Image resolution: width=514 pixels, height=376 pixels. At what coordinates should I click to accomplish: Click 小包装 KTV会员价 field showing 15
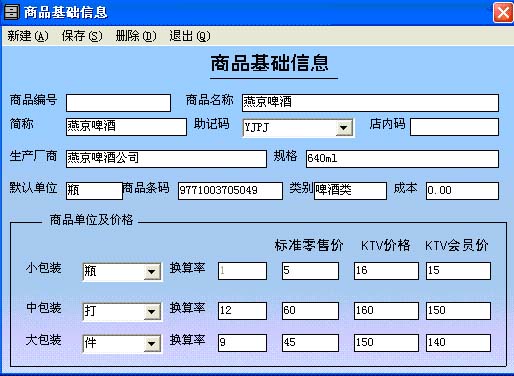pos(458,271)
